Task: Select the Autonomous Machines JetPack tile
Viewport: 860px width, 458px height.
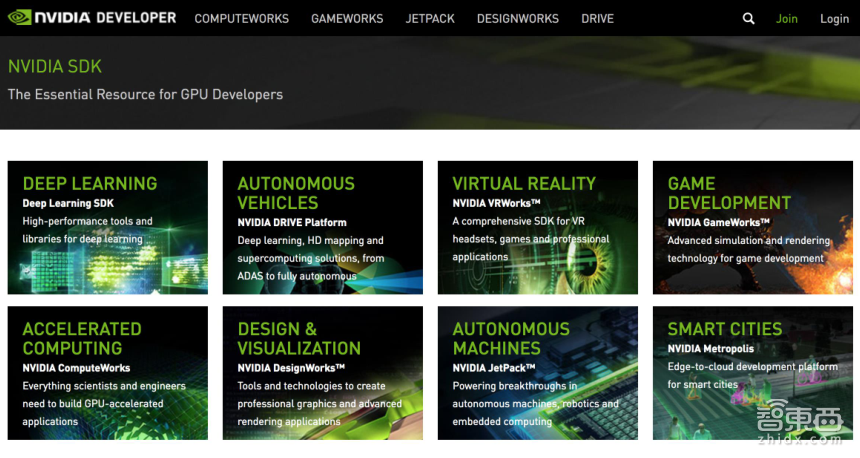Action: (537, 373)
